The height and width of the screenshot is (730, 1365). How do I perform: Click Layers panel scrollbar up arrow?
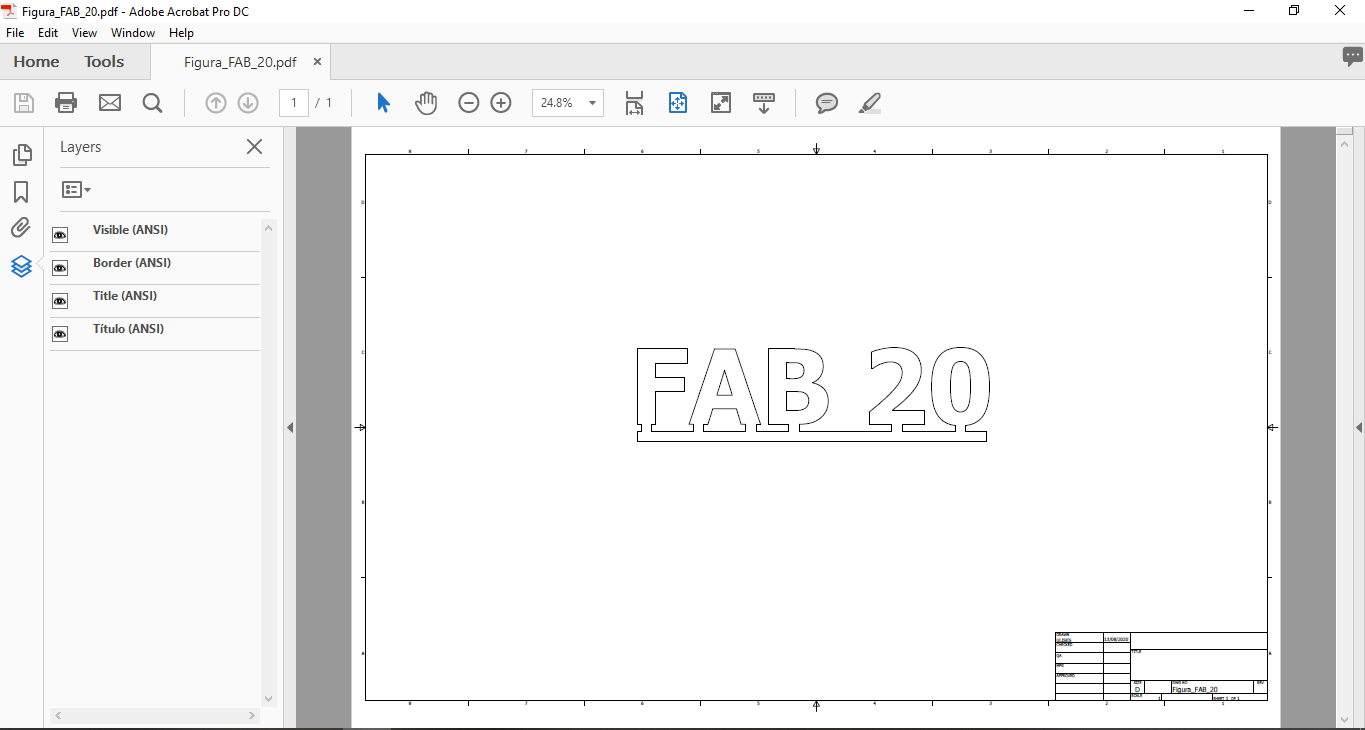[268, 229]
